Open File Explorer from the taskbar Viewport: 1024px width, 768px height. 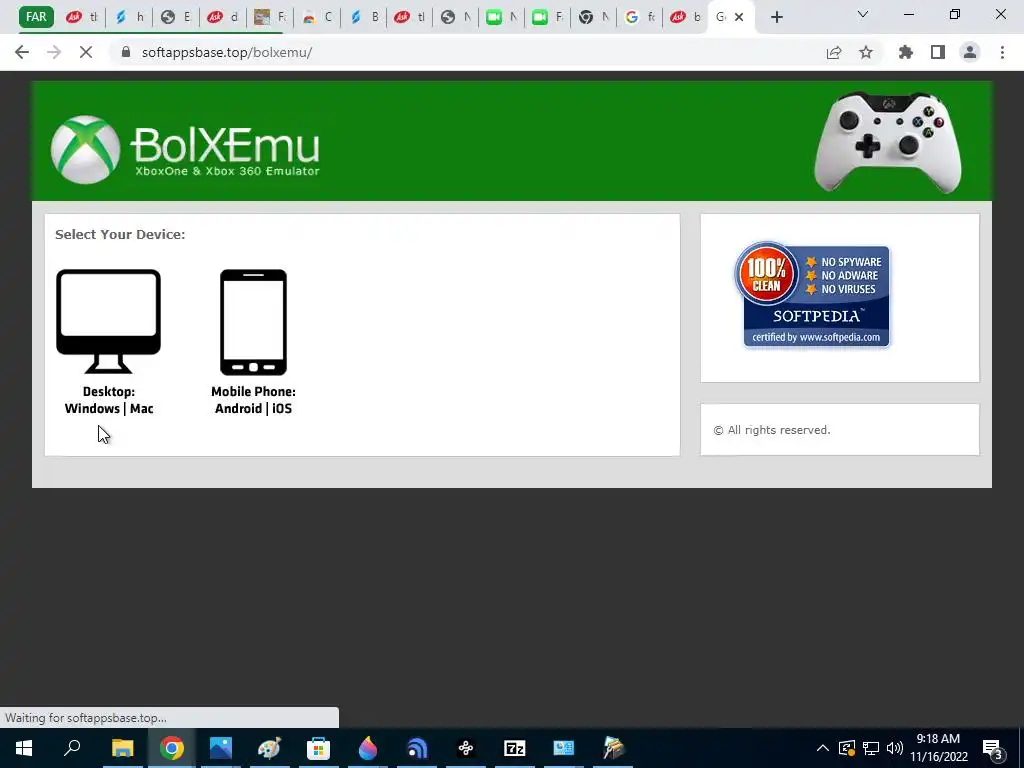point(122,748)
